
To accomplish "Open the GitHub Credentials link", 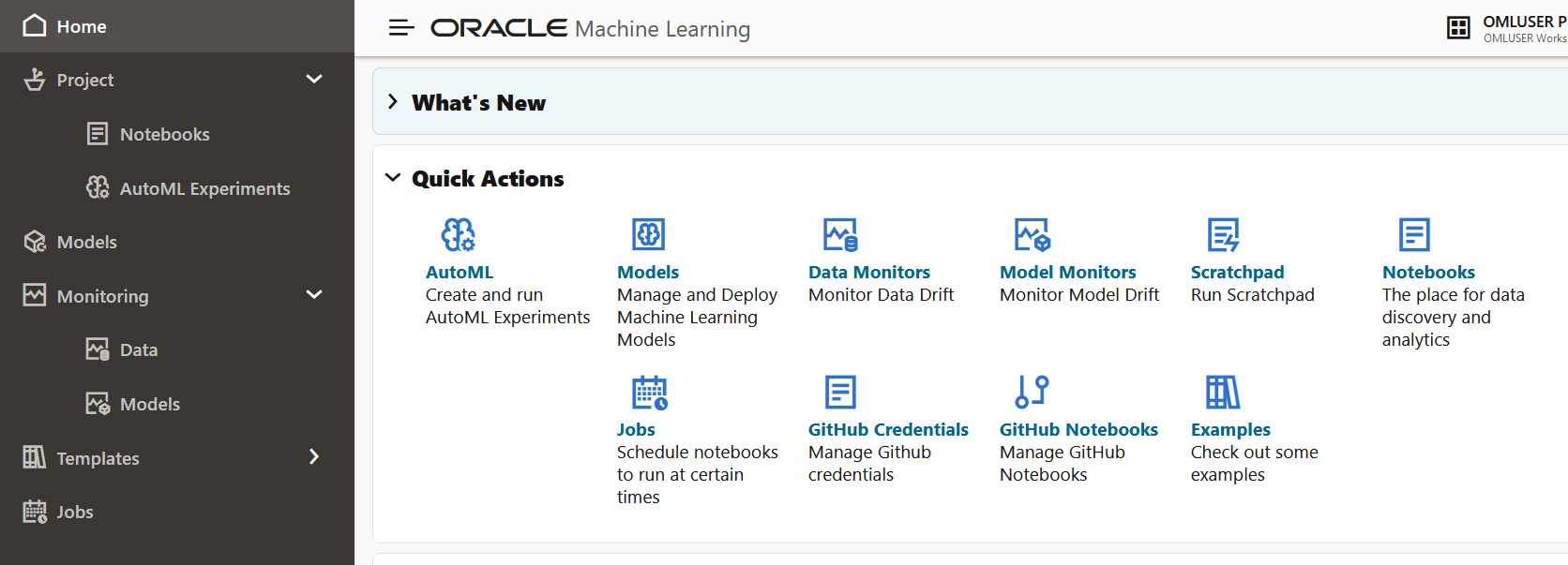I will [888, 430].
